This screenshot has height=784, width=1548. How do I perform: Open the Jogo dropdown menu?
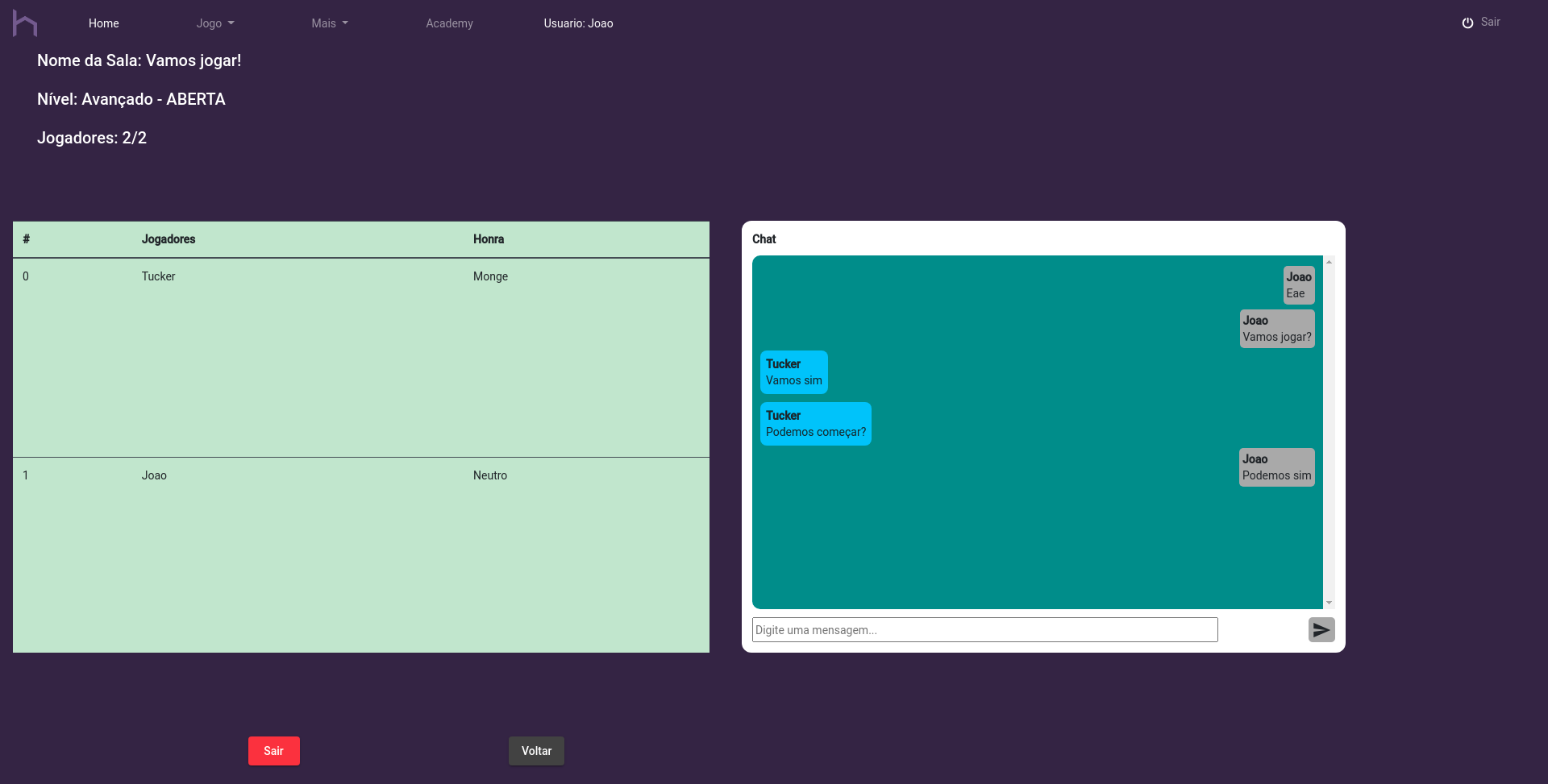coord(215,23)
